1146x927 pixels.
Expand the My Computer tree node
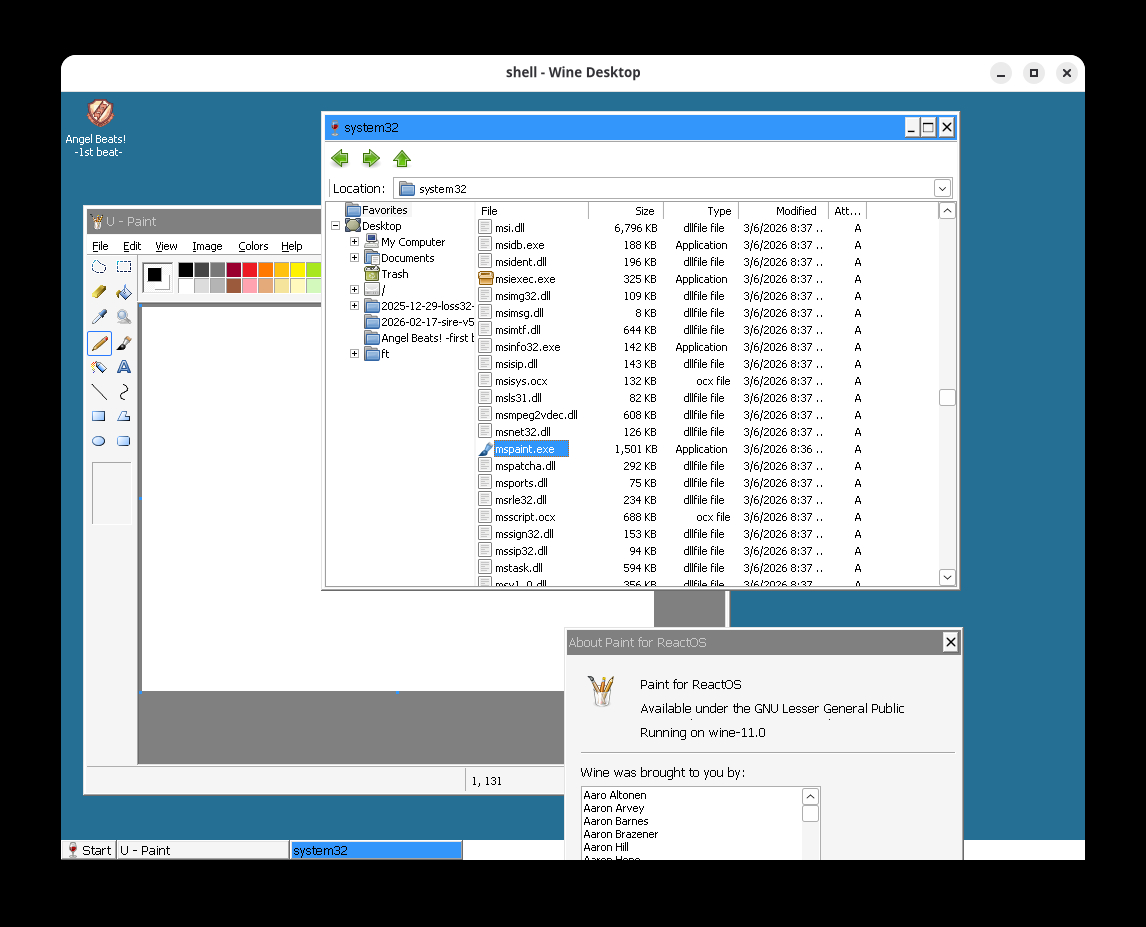tap(354, 242)
